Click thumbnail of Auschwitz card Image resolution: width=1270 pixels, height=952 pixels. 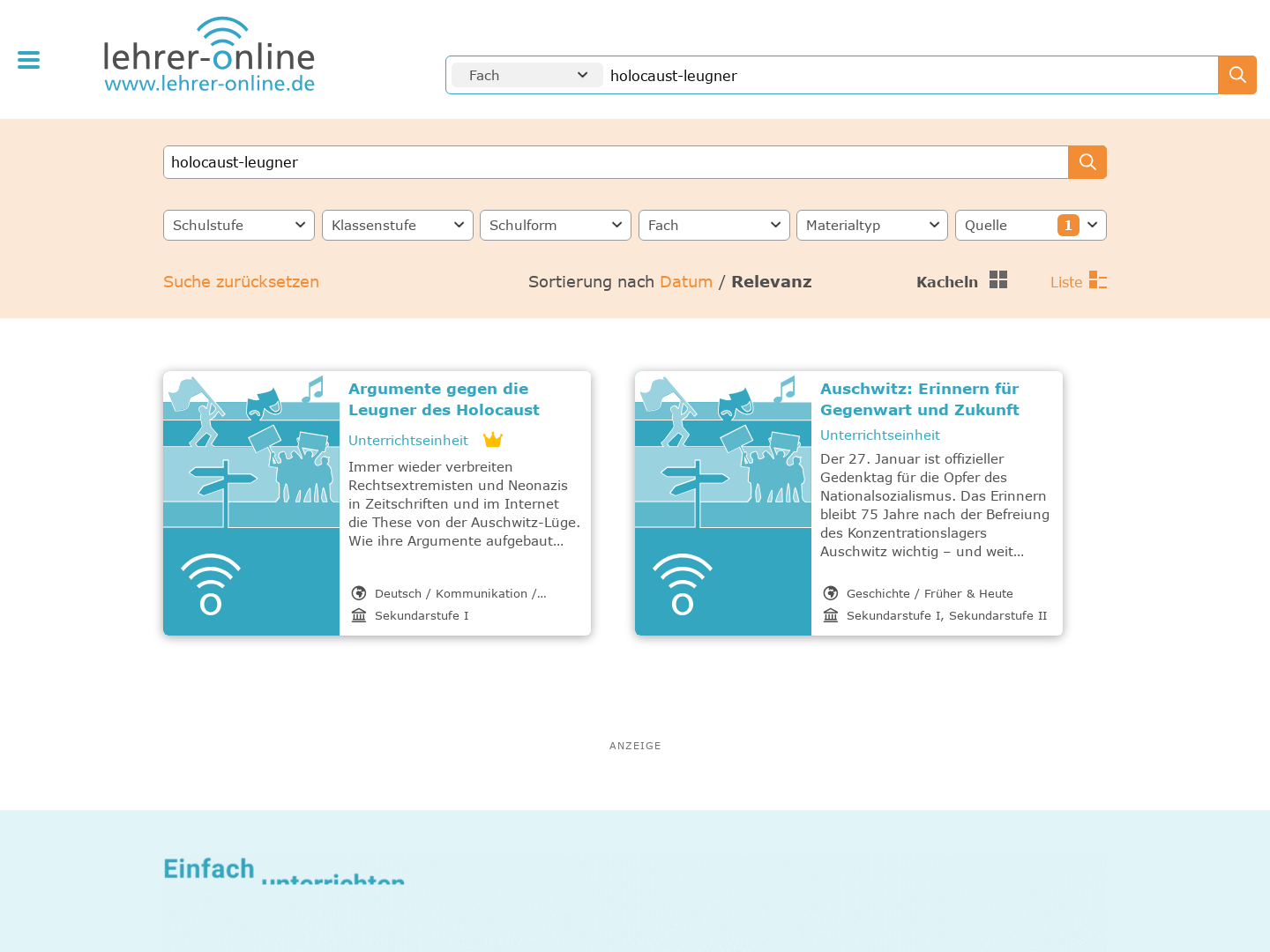tap(723, 503)
